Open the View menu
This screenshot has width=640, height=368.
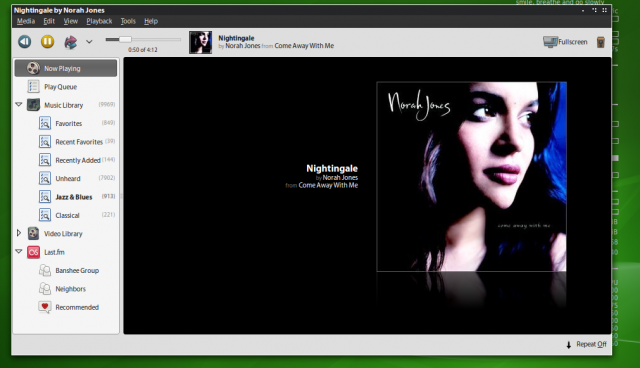[x=71, y=21]
